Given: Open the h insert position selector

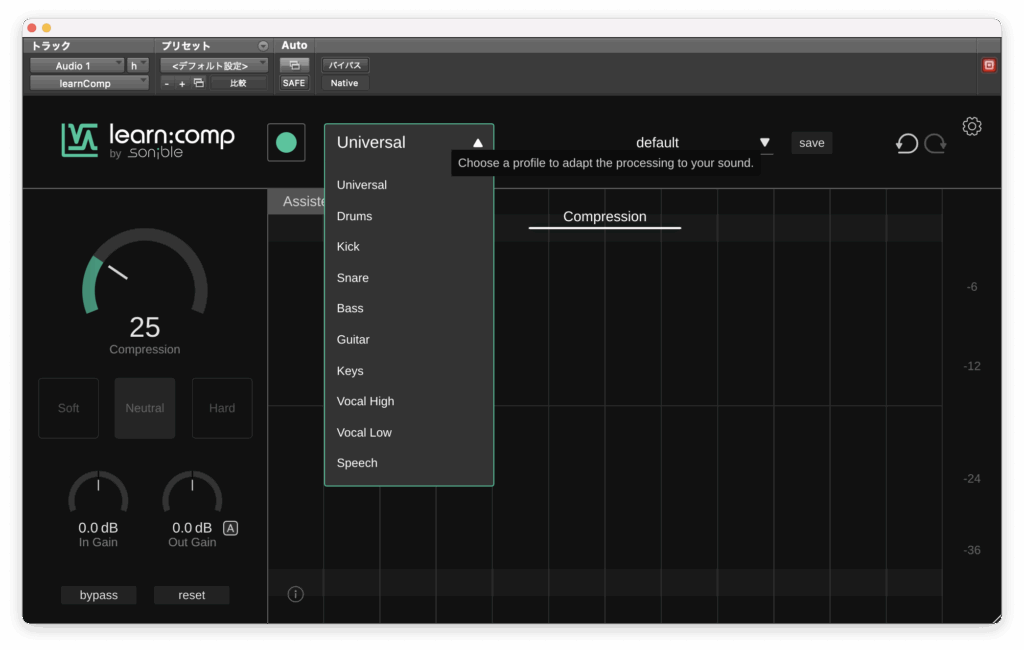Looking at the screenshot, I should click(138, 65).
